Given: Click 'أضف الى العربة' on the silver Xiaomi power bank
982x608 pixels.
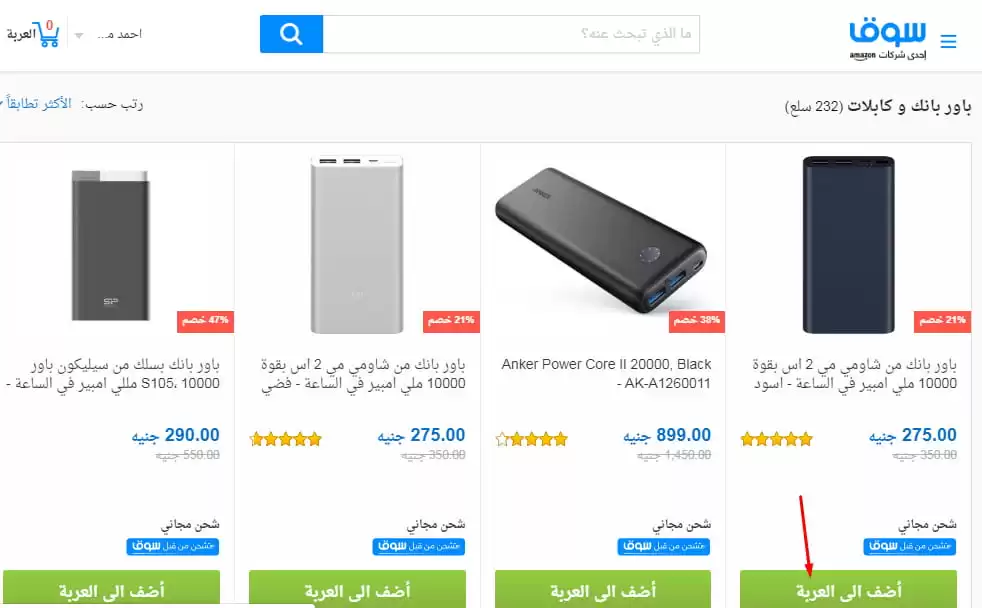Looking at the screenshot, I should pyautogui.click(x=359, y=590).
